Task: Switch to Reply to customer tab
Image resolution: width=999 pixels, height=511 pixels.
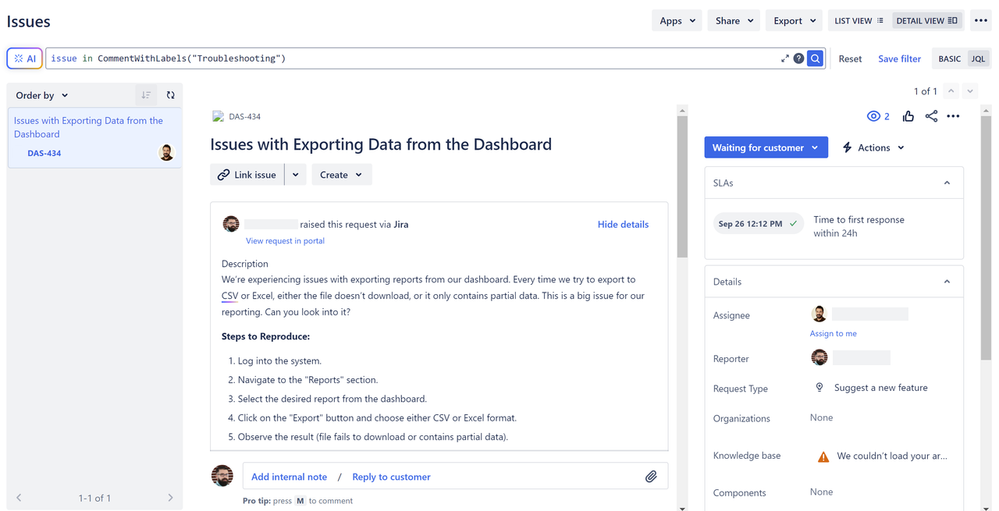Action: coord(391,477)
